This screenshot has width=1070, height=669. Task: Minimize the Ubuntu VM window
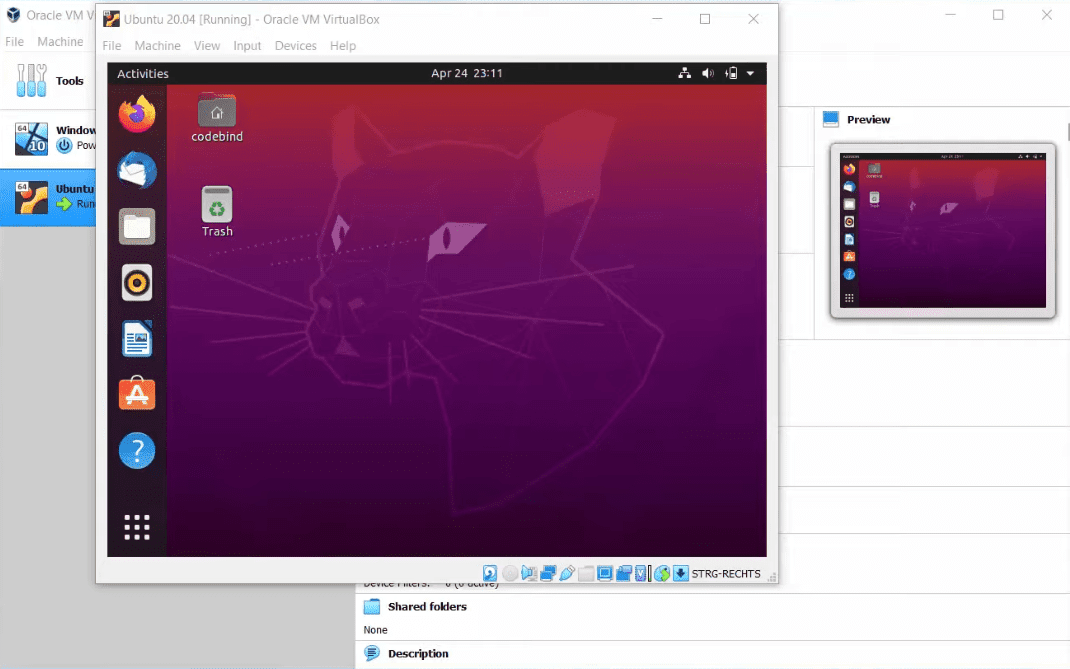click(x=657, y=19)
